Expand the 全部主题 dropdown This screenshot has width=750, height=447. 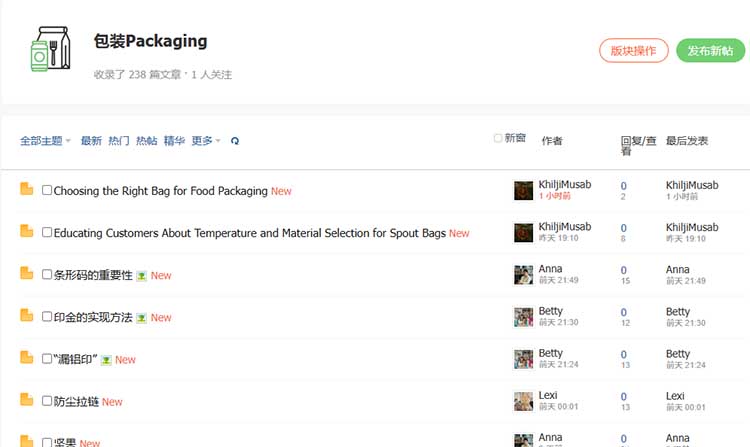[45, 141]
